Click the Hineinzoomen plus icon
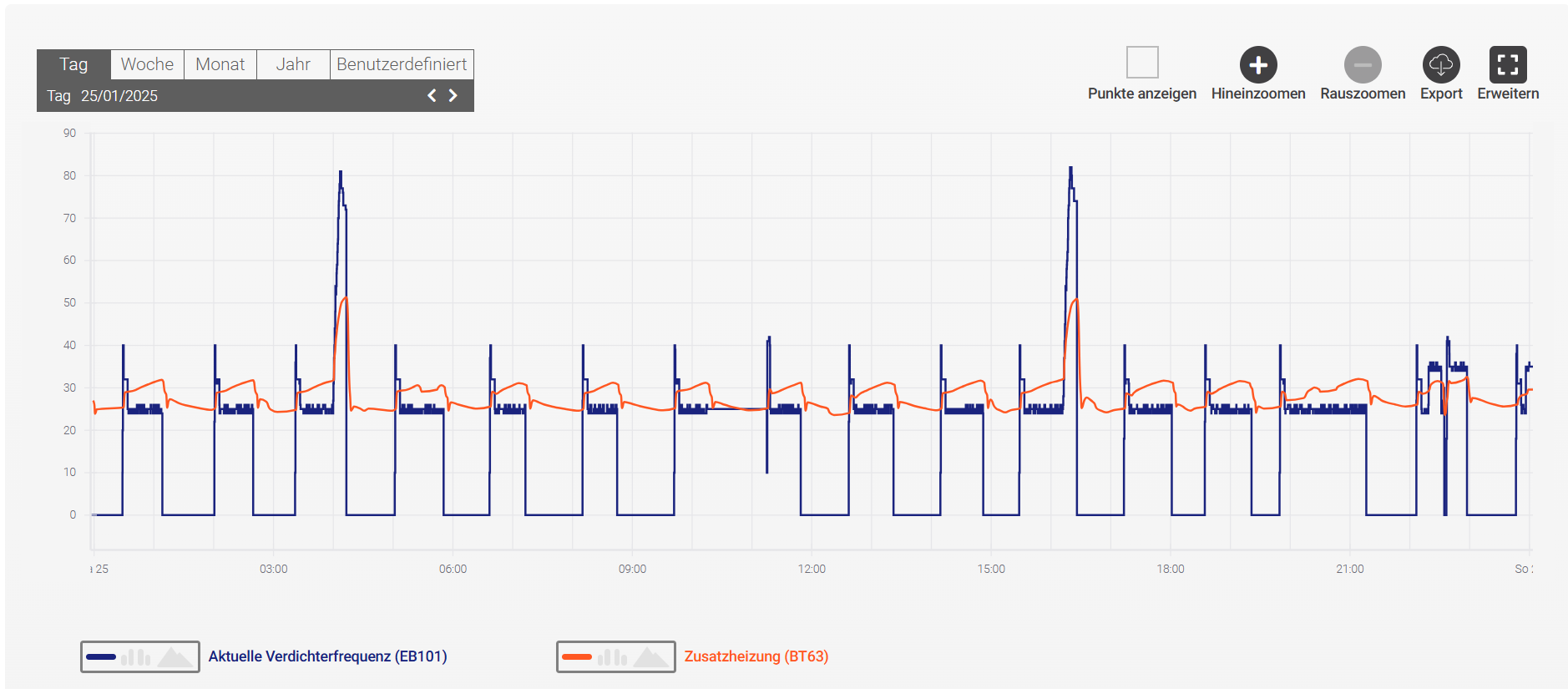 click(x=1257, y=65)
